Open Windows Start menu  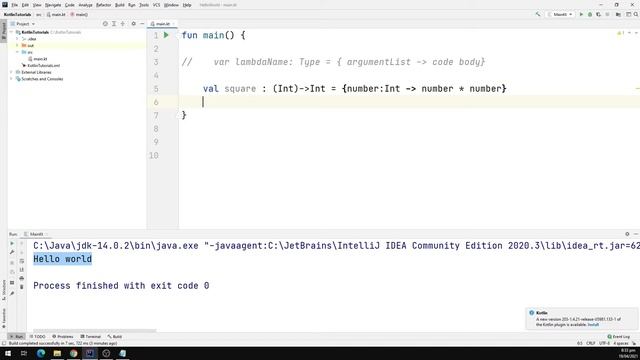click(x=8, y=353)
